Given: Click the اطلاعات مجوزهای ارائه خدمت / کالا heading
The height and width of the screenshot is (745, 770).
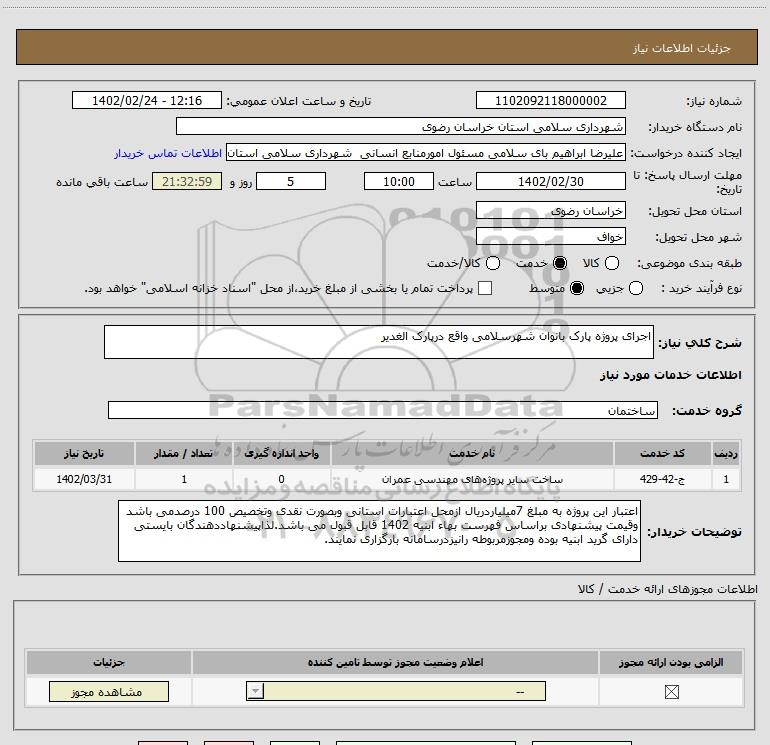Looking at the screenshot, I should 667,589.
